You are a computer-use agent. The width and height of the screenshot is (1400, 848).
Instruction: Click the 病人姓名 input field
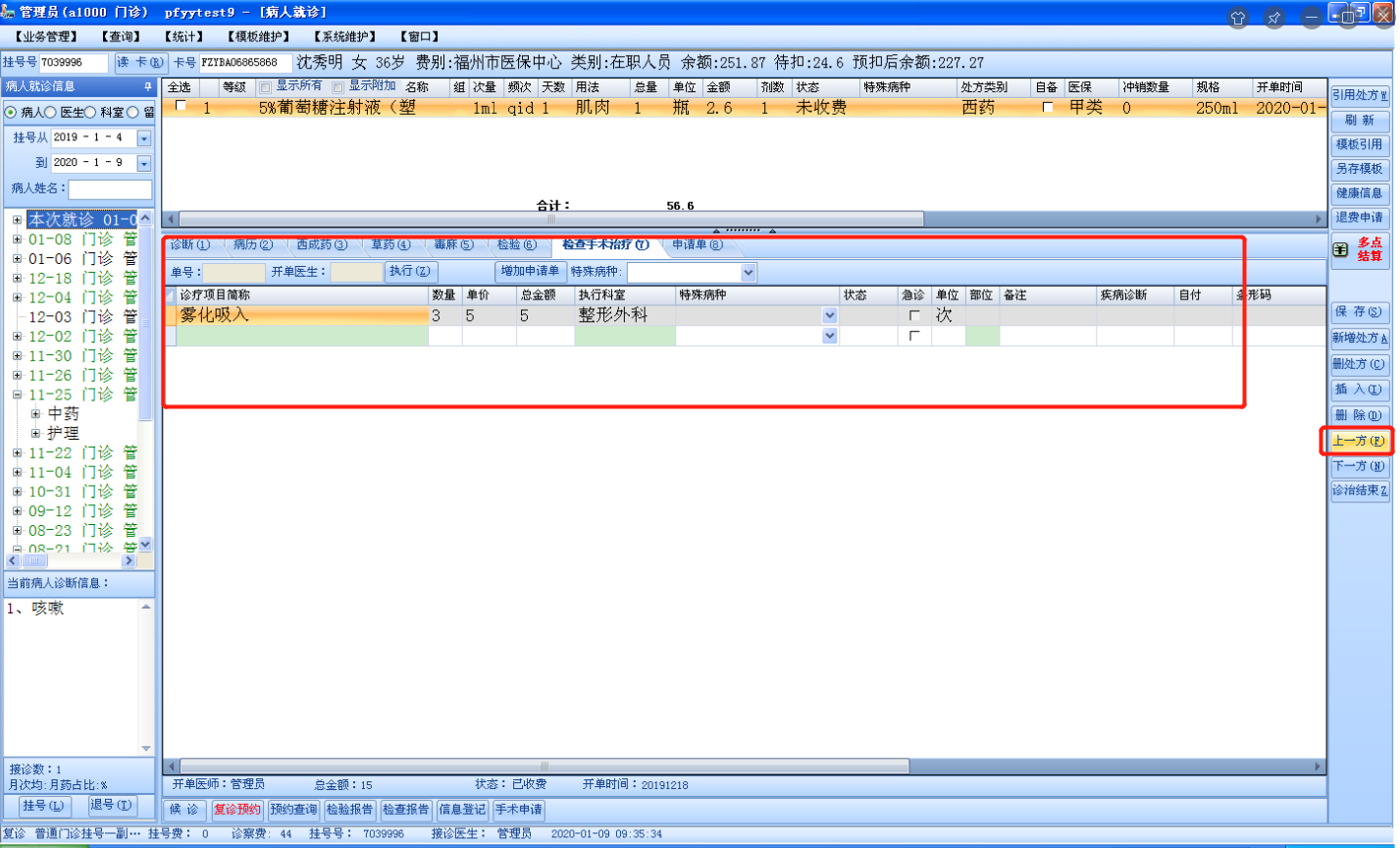tap(110, 188)
